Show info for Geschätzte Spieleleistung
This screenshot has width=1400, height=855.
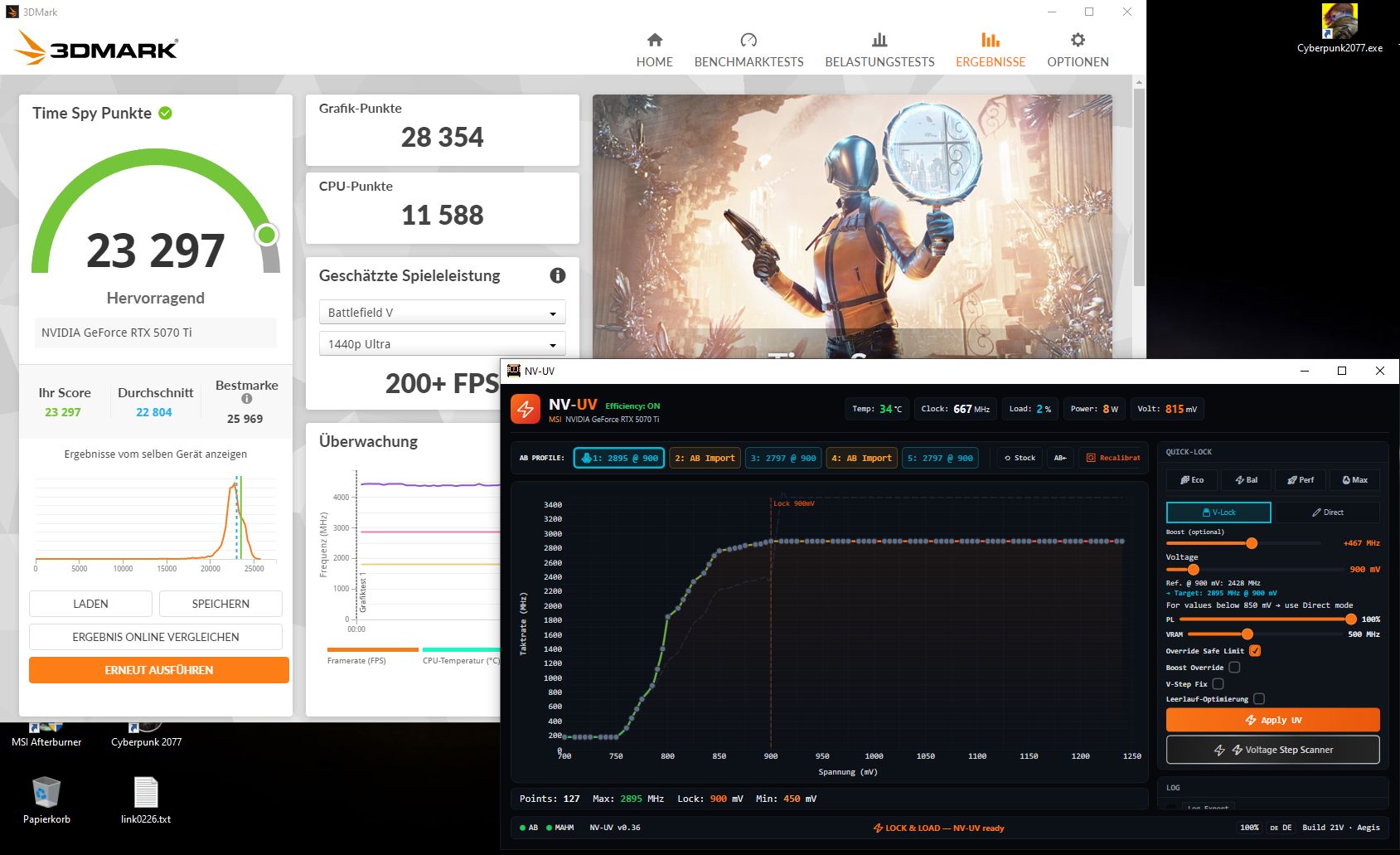pos(558,275)
